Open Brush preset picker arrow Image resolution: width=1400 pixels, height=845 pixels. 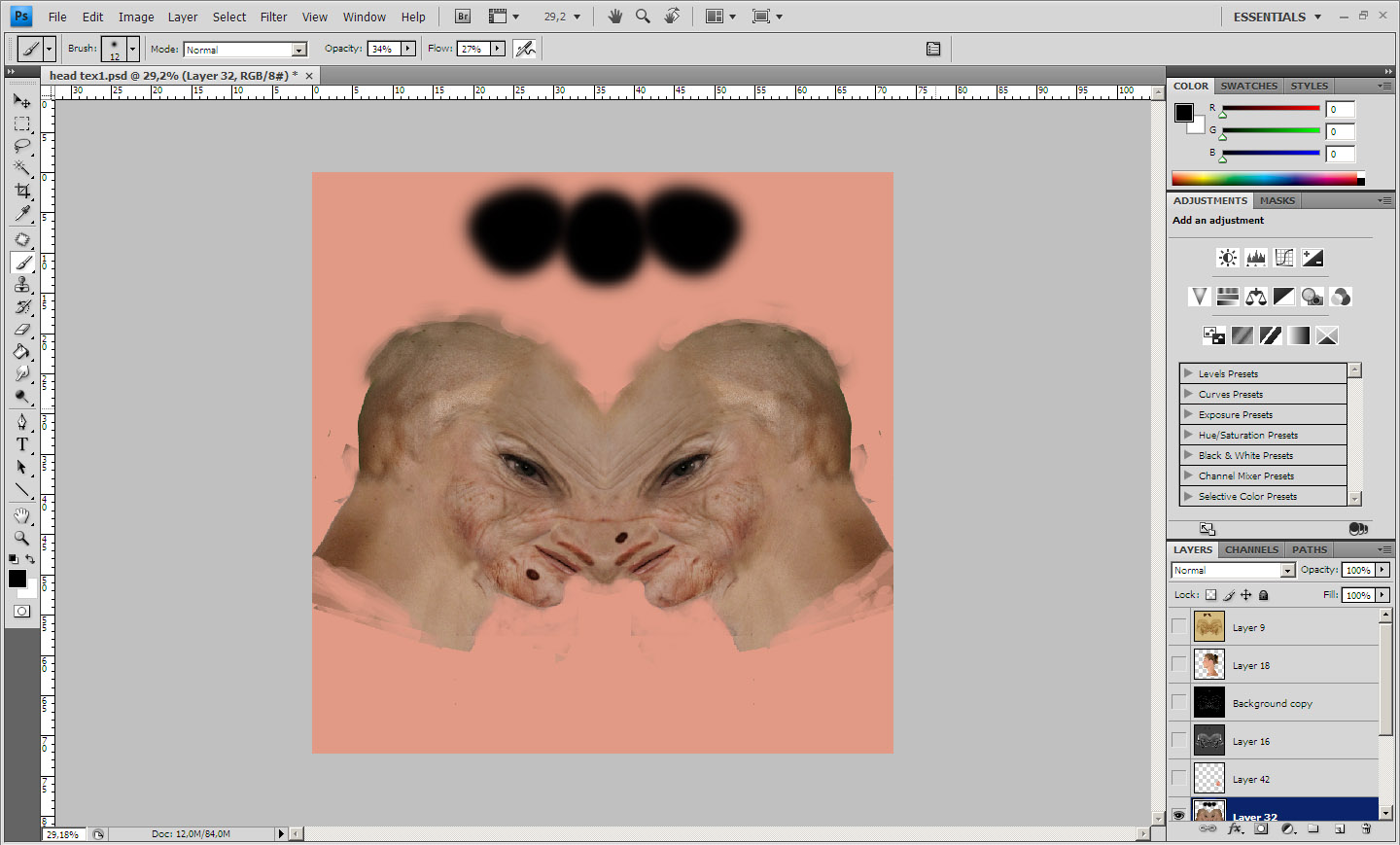tap(133, 49)
